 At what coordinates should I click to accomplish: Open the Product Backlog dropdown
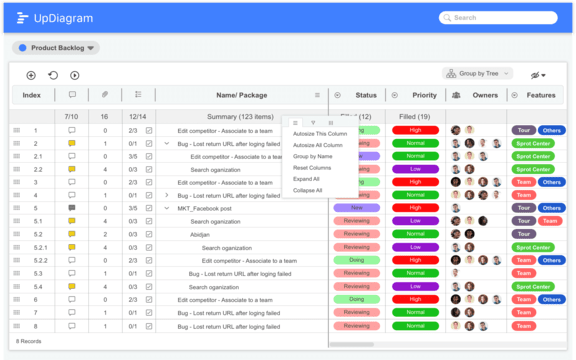[x=56, y=48]
